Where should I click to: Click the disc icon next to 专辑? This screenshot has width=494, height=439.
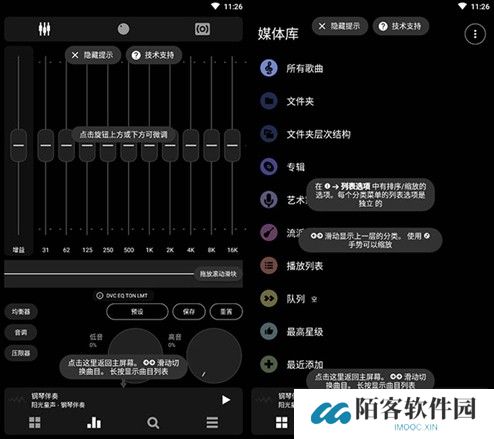pyautogui.click(x=269, y=166)
